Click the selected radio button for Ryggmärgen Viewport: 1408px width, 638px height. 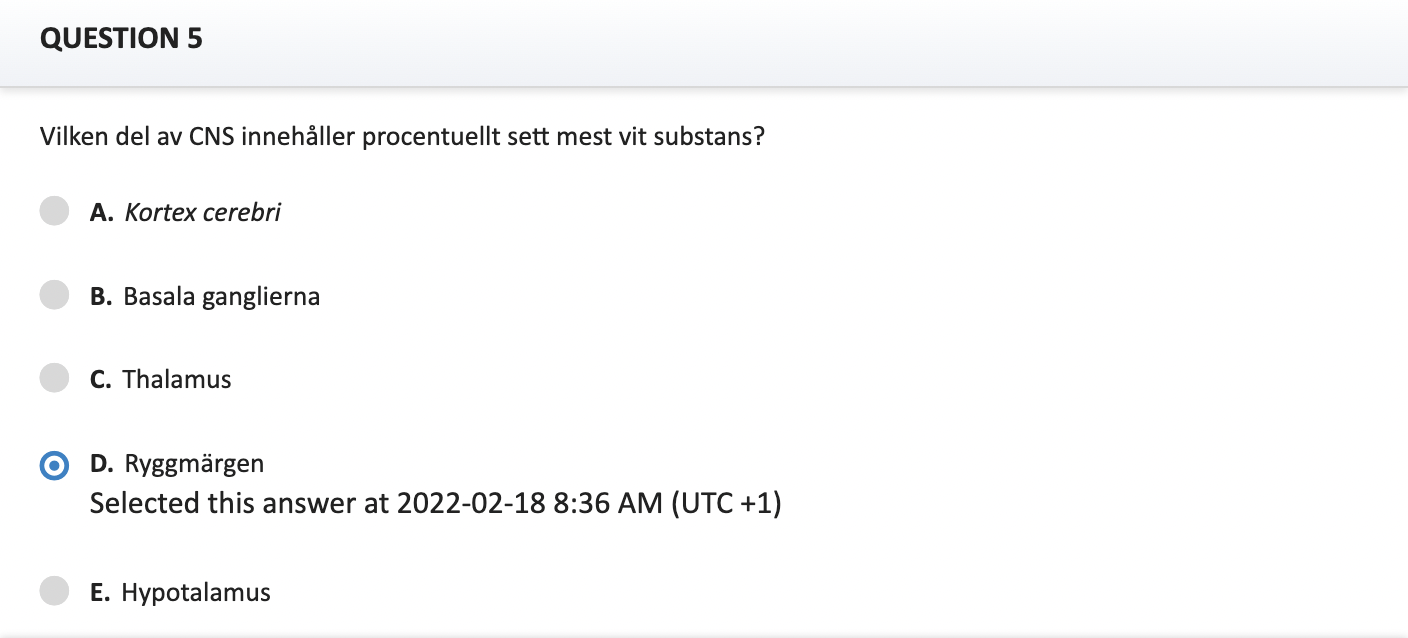(54, 465)
